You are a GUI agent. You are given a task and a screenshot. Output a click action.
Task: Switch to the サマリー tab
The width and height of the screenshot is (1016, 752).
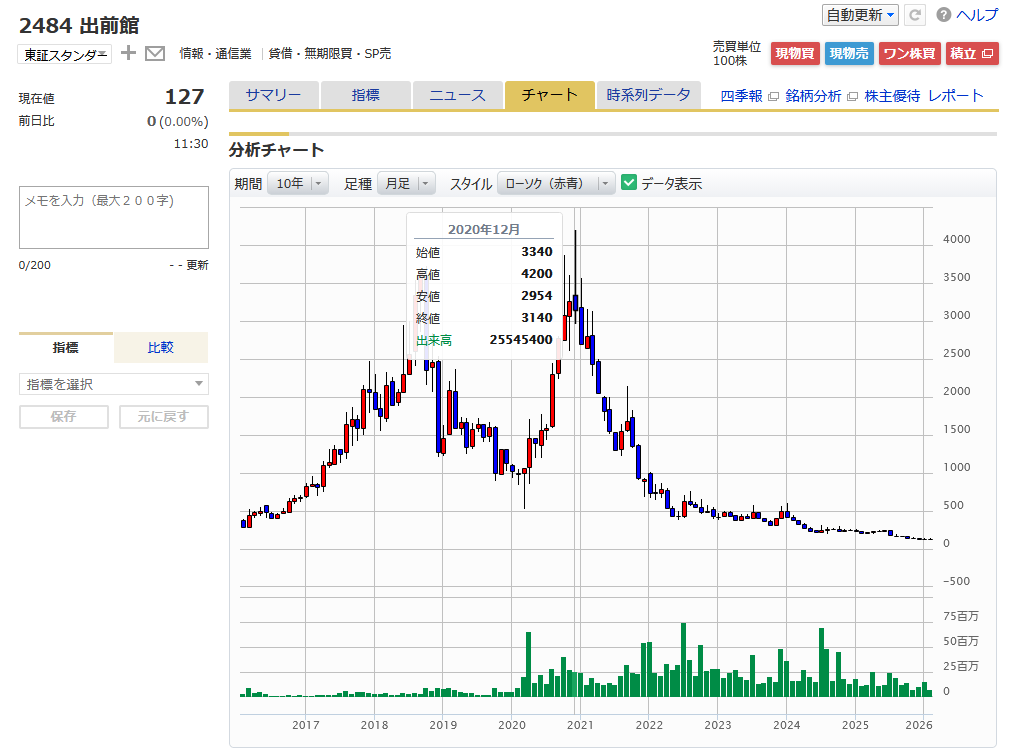(x=273, y=95)
